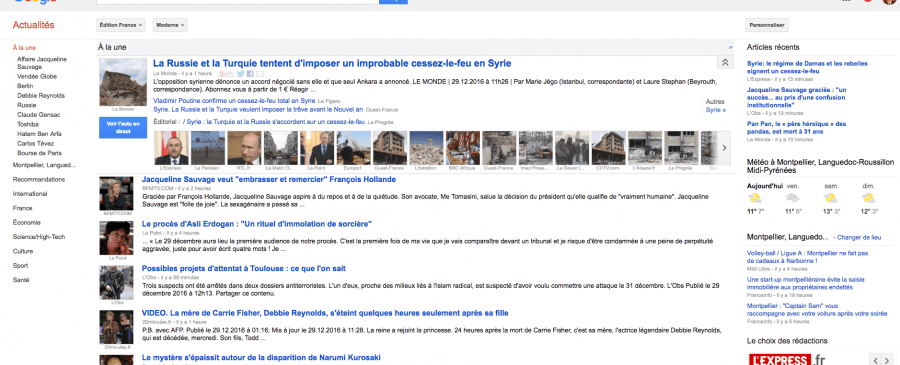The height and width of the screenshot is (365, 900).
Task: Select France section in sidebar
Action: [22, 208]
